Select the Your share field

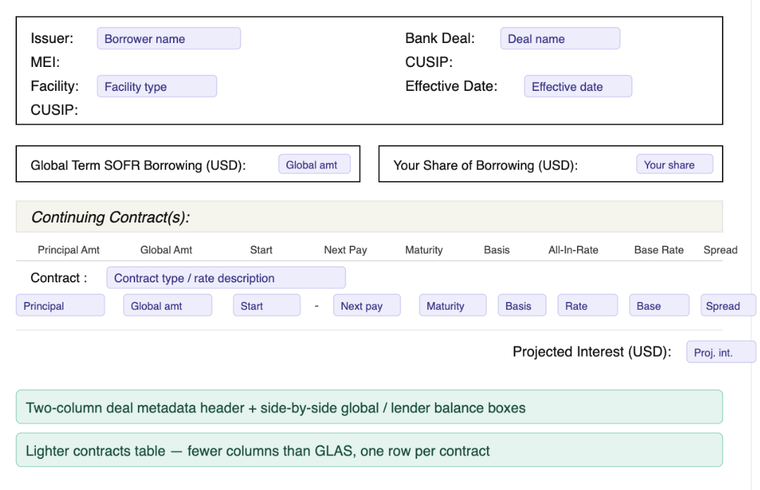(674, 165)
